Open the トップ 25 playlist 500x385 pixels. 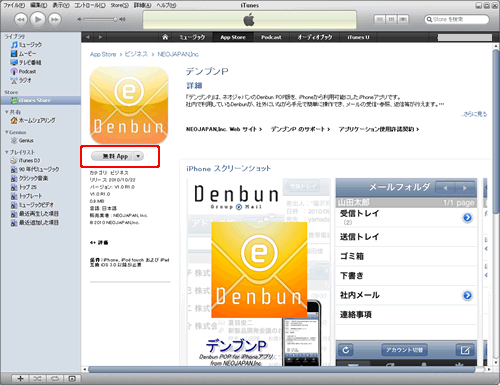(24, 187)
